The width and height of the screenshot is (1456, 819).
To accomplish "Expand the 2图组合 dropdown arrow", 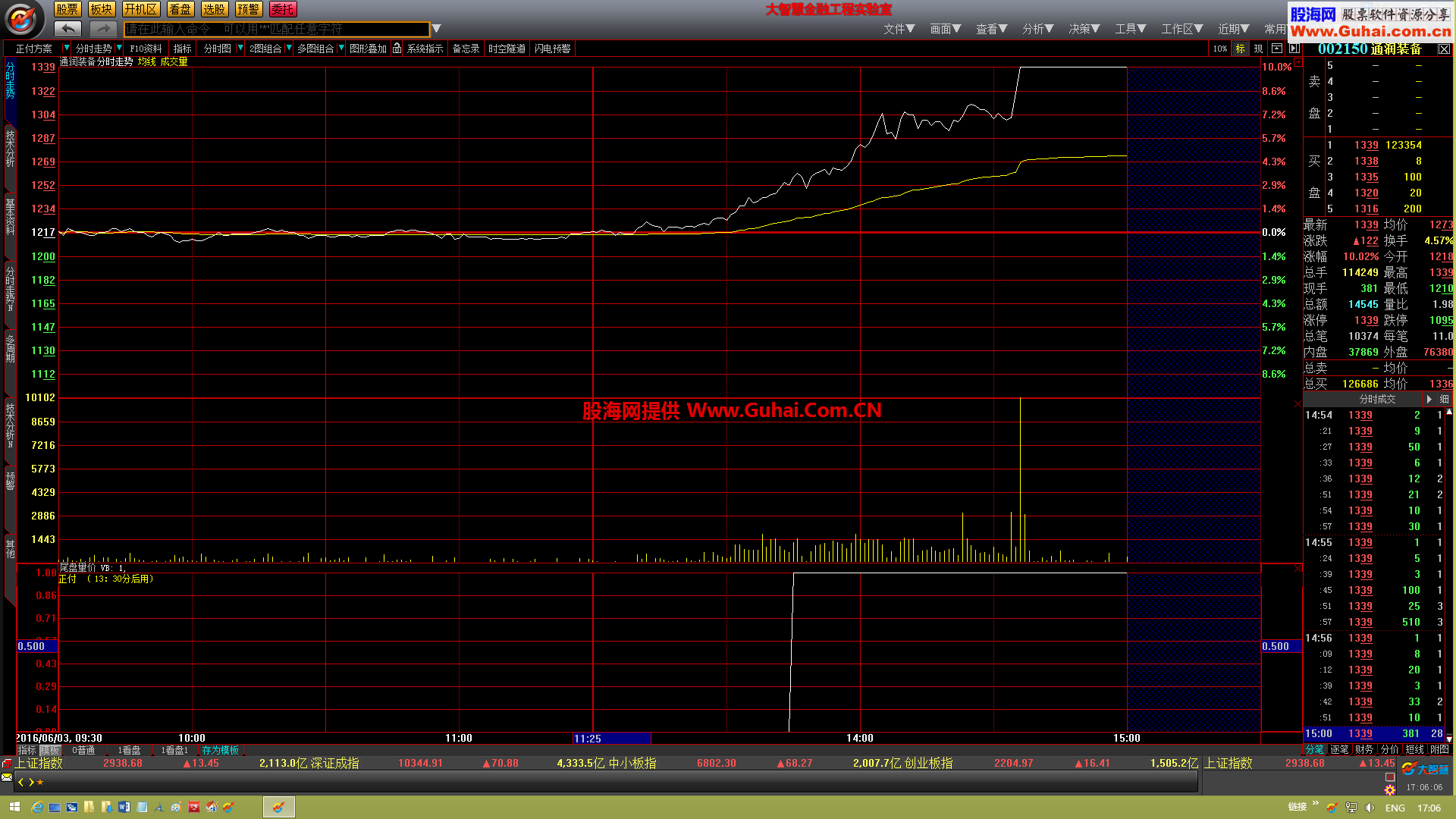I will coord(289,48).
